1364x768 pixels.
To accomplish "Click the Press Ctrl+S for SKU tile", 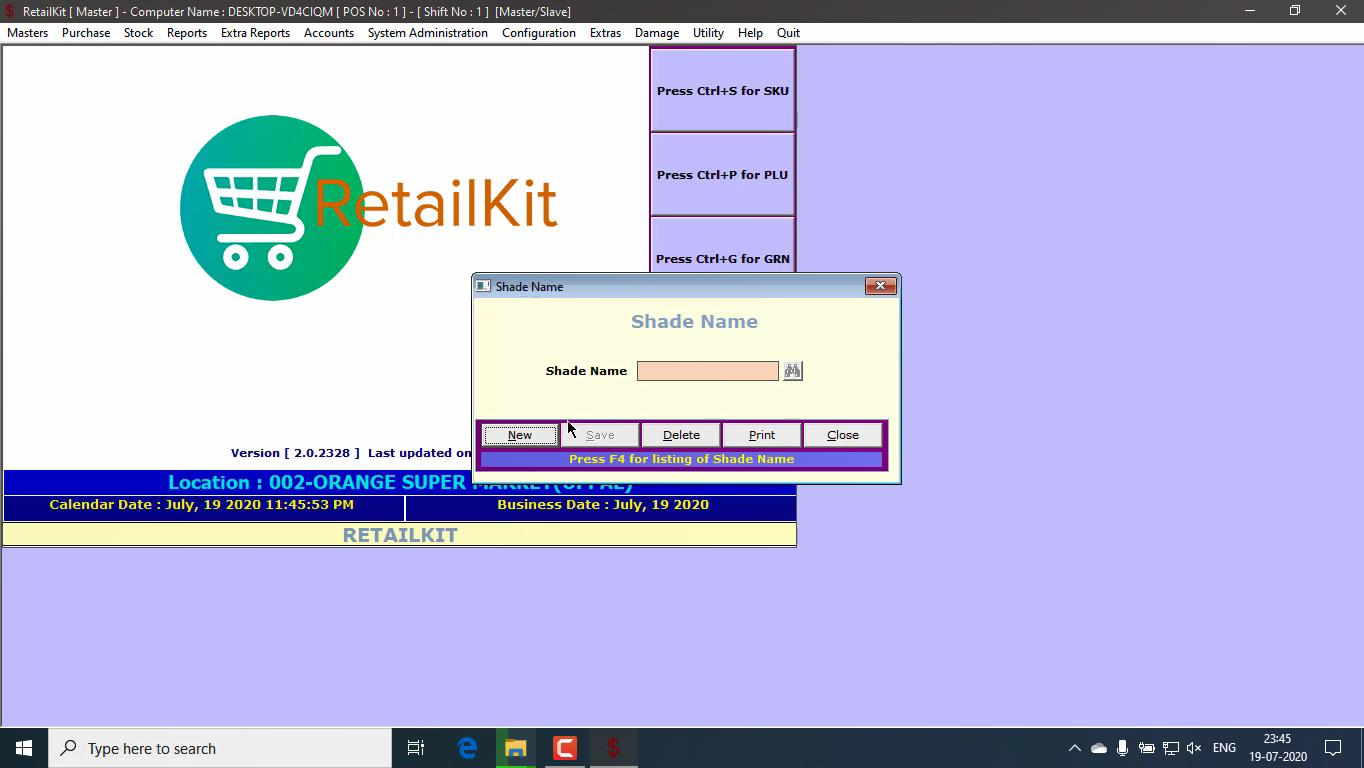I will click(x=722, y=90).
